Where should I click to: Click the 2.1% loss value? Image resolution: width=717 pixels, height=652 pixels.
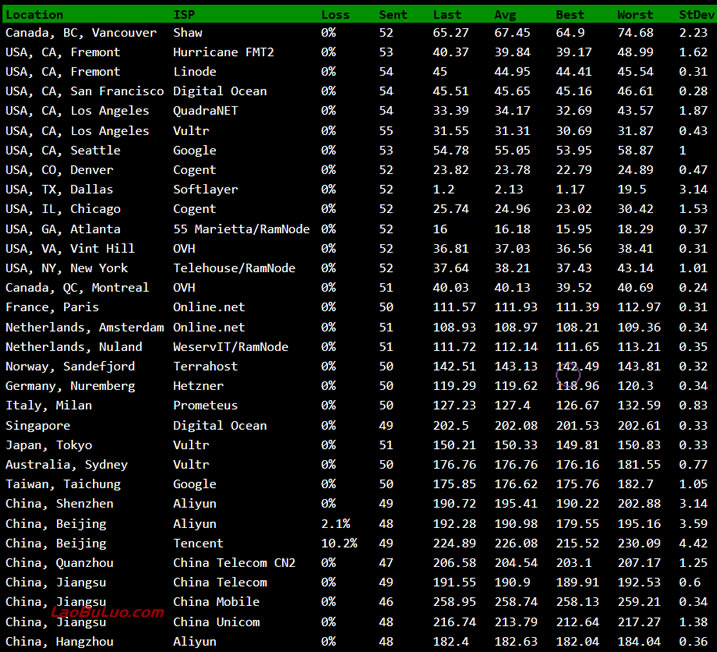(x=336, y=524)
